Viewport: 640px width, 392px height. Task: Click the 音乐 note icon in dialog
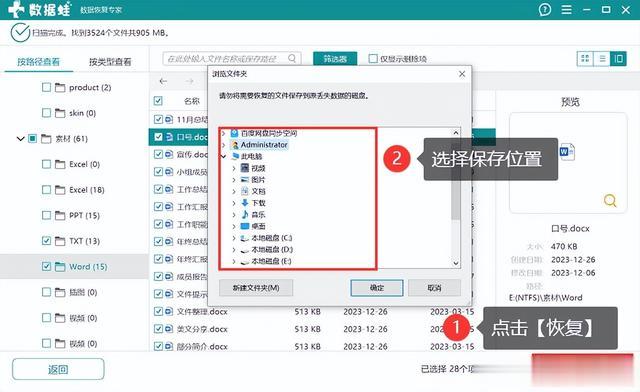pos(245,214)
